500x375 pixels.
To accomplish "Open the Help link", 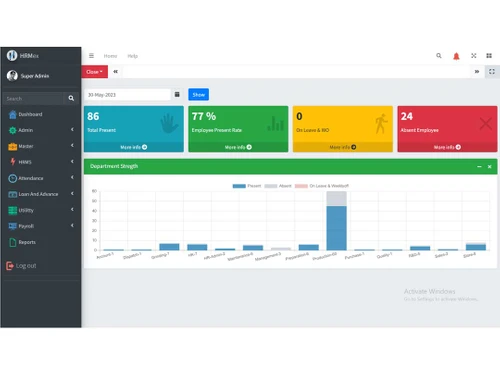I will [x=133, y=56].
